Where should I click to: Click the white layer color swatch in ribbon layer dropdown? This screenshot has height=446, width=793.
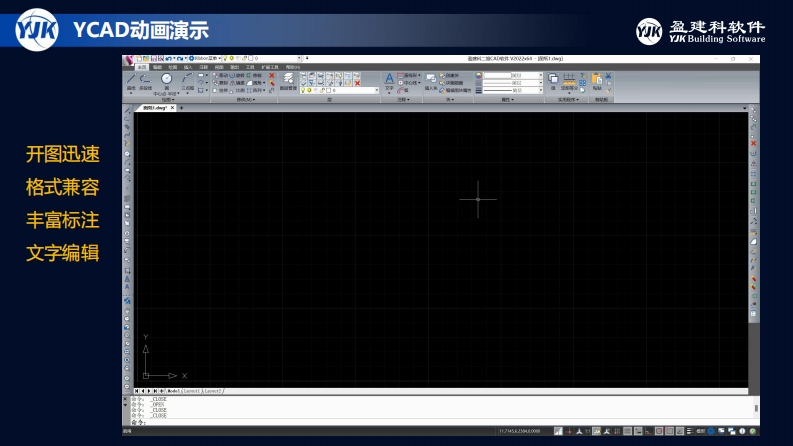329,90
